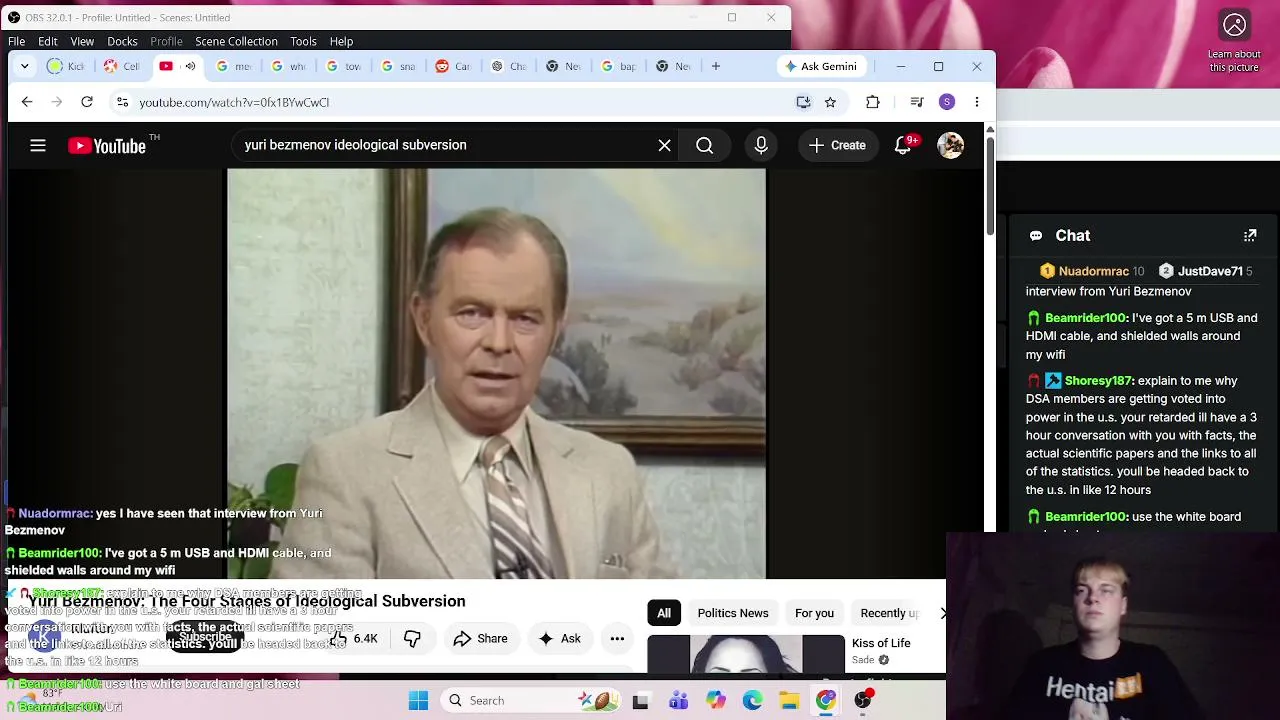
Task: Clear the YouTube search box text
Action: pos(664,146)
